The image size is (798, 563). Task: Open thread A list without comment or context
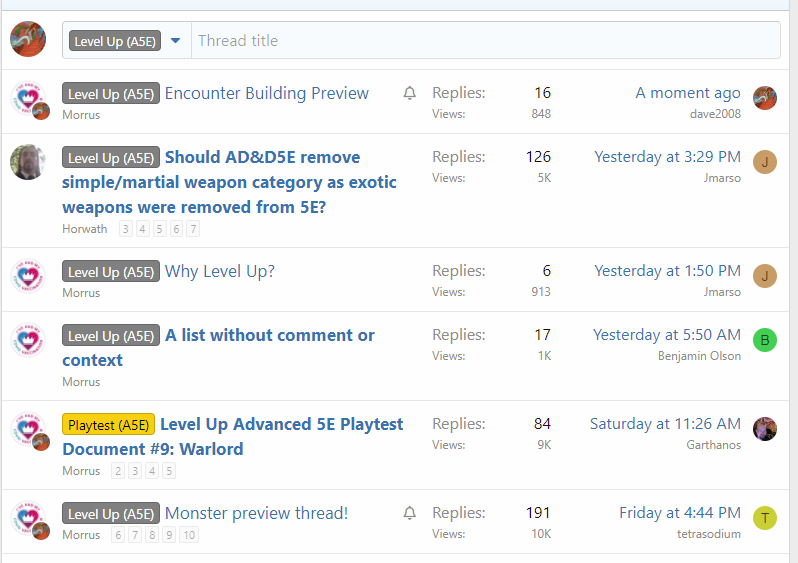coord(270,335)
